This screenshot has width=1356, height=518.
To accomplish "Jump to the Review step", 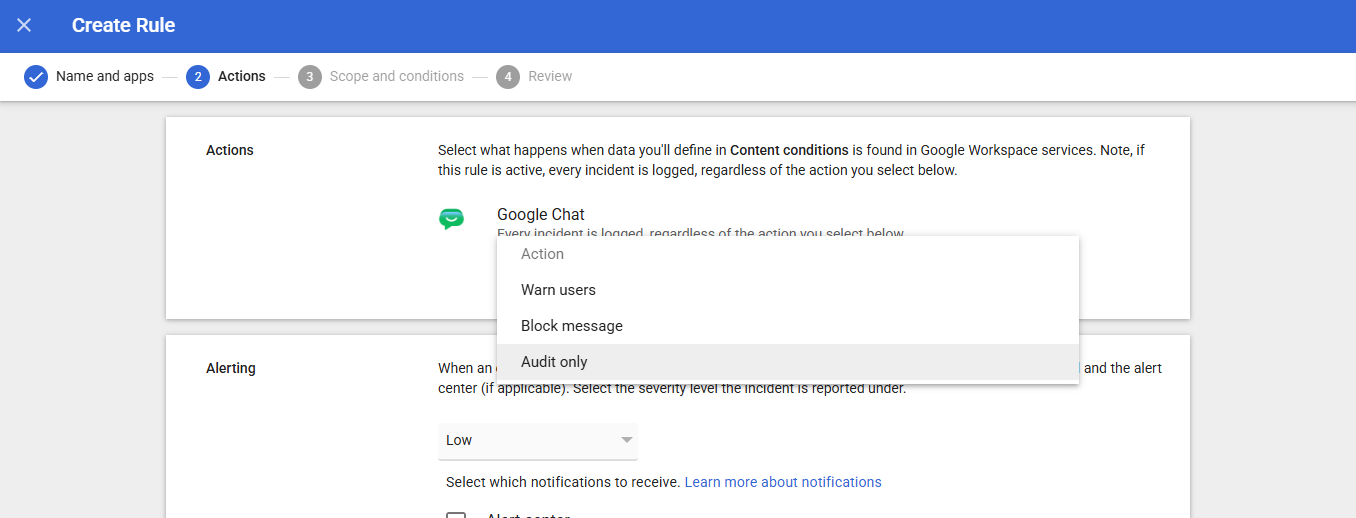I will point(550,76).
